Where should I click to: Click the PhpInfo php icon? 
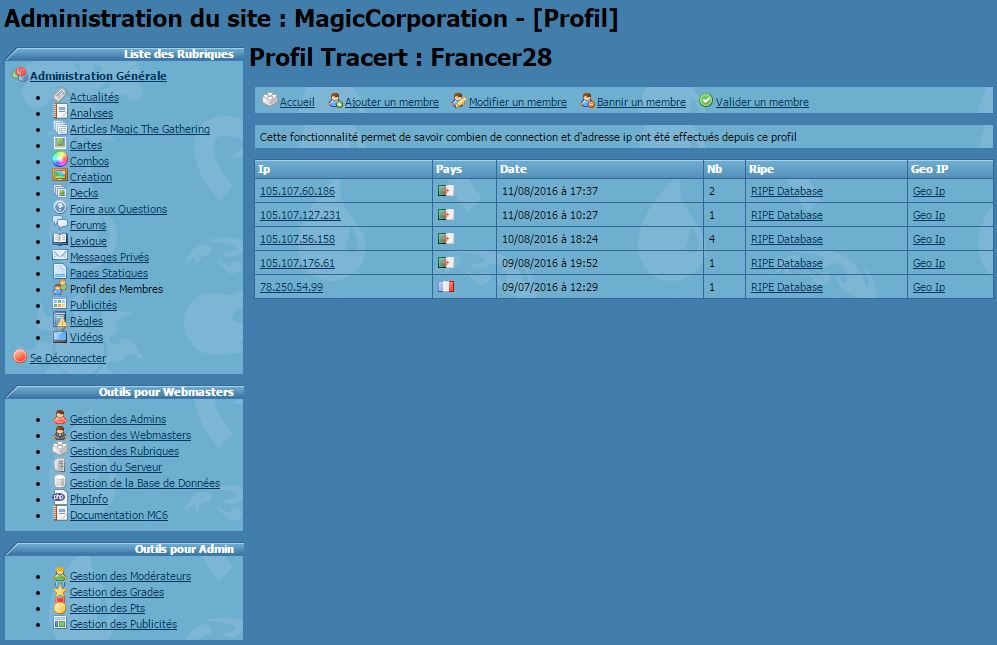(60, 497)
